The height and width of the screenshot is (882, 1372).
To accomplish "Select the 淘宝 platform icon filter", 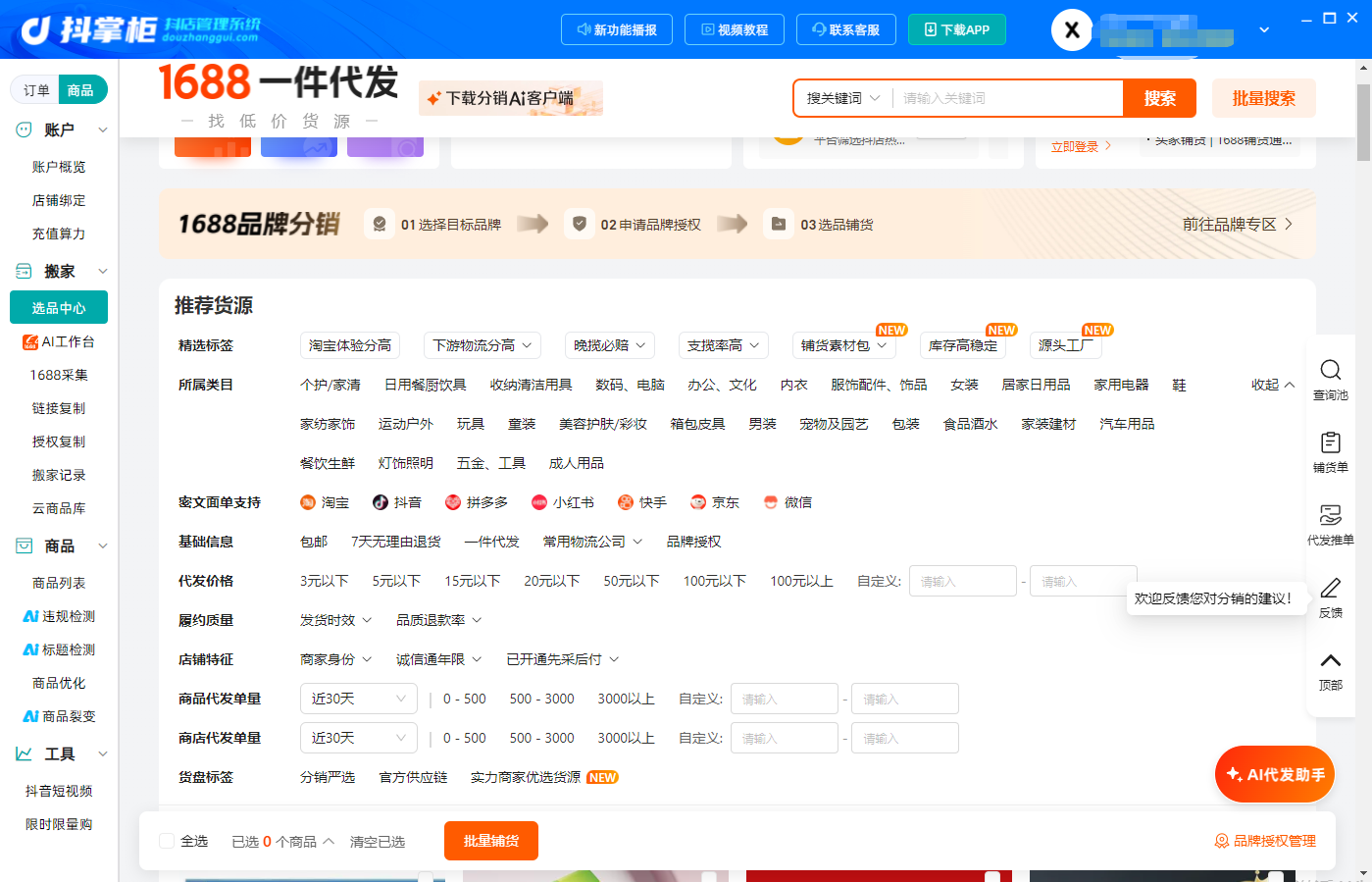I will (x=307, y=502).
